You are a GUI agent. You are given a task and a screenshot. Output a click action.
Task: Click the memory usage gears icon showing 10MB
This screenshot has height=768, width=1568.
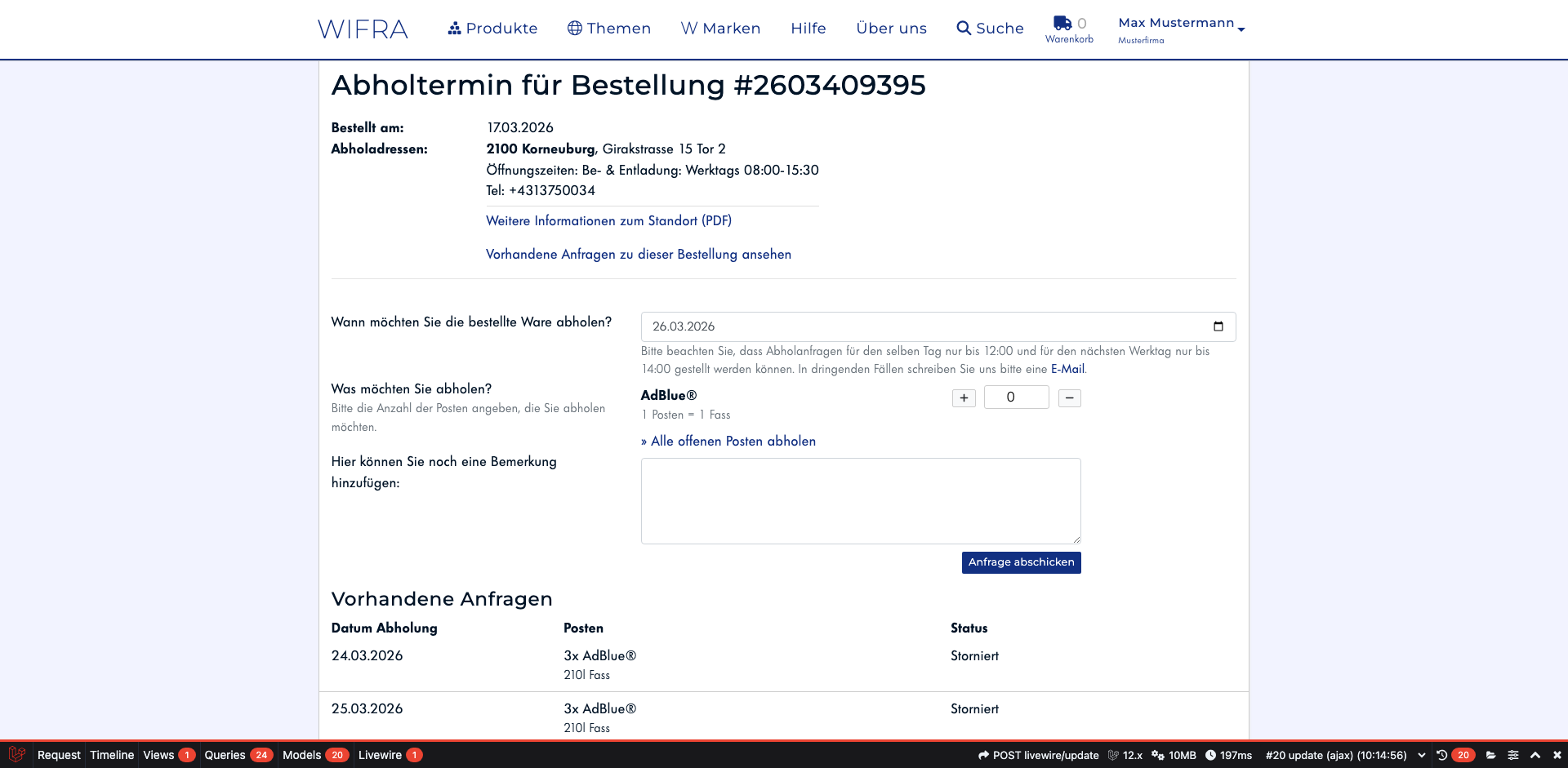coord(1157,755)
